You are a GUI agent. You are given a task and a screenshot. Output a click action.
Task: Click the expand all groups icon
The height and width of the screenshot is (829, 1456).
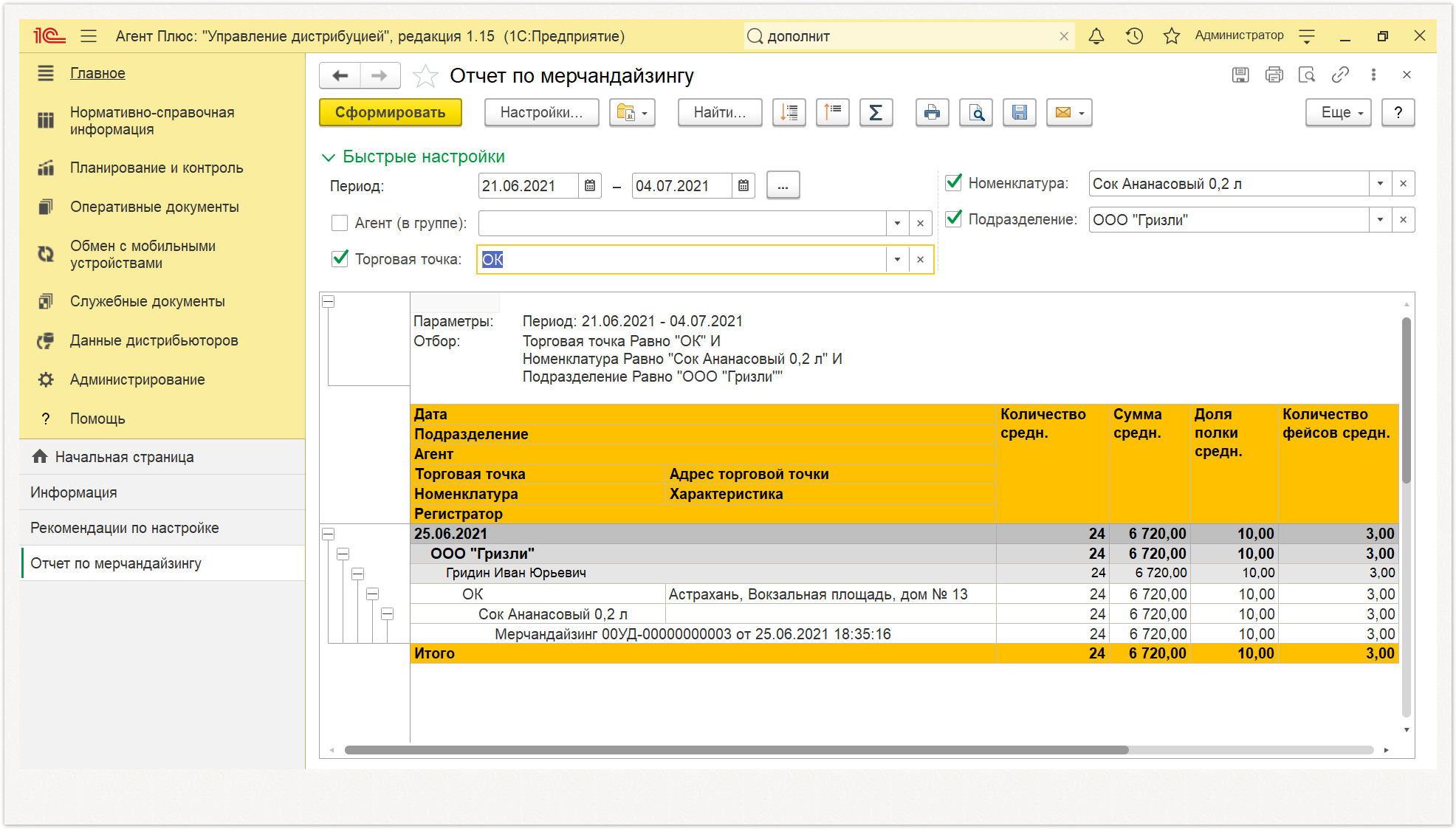[x=789, y=113]
